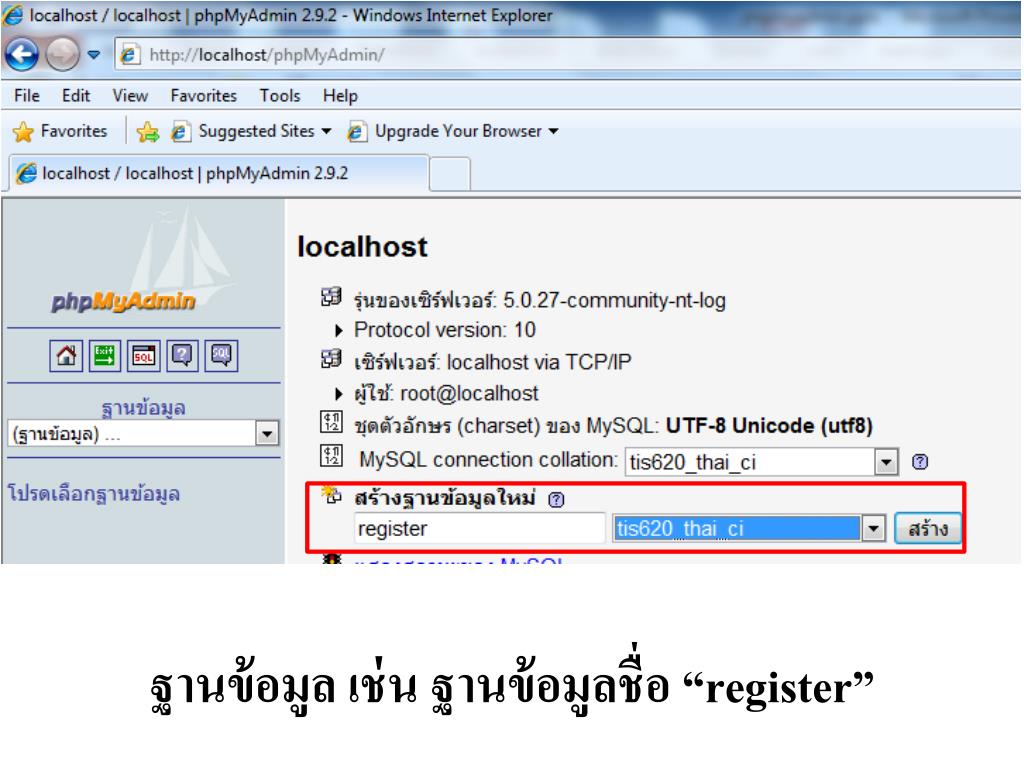Open the MySQL SQL documentation icon
1024x768 pixels.
(x=221, y=356)
